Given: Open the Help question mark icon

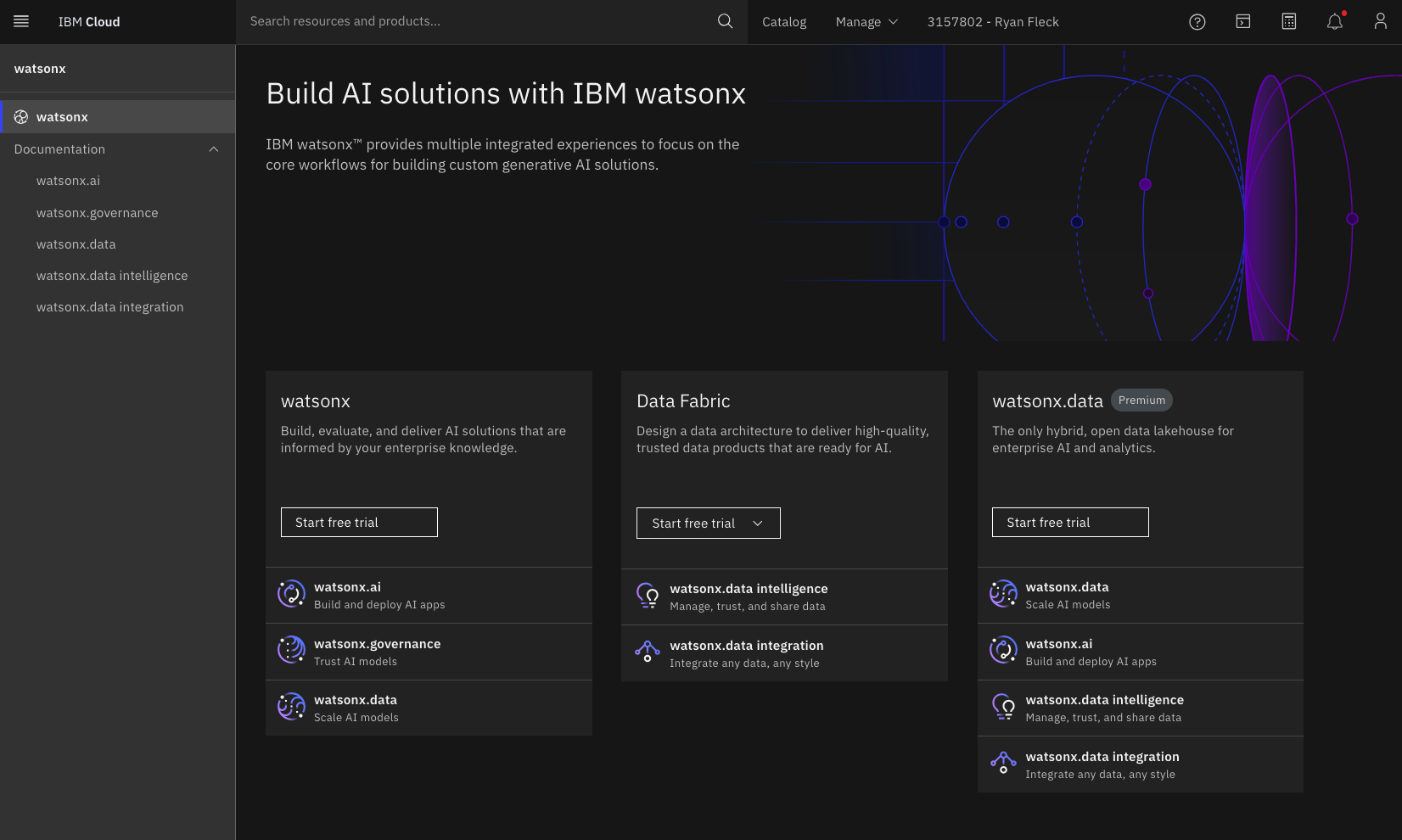Looking at the screenshot, I should coord(1197,22).
